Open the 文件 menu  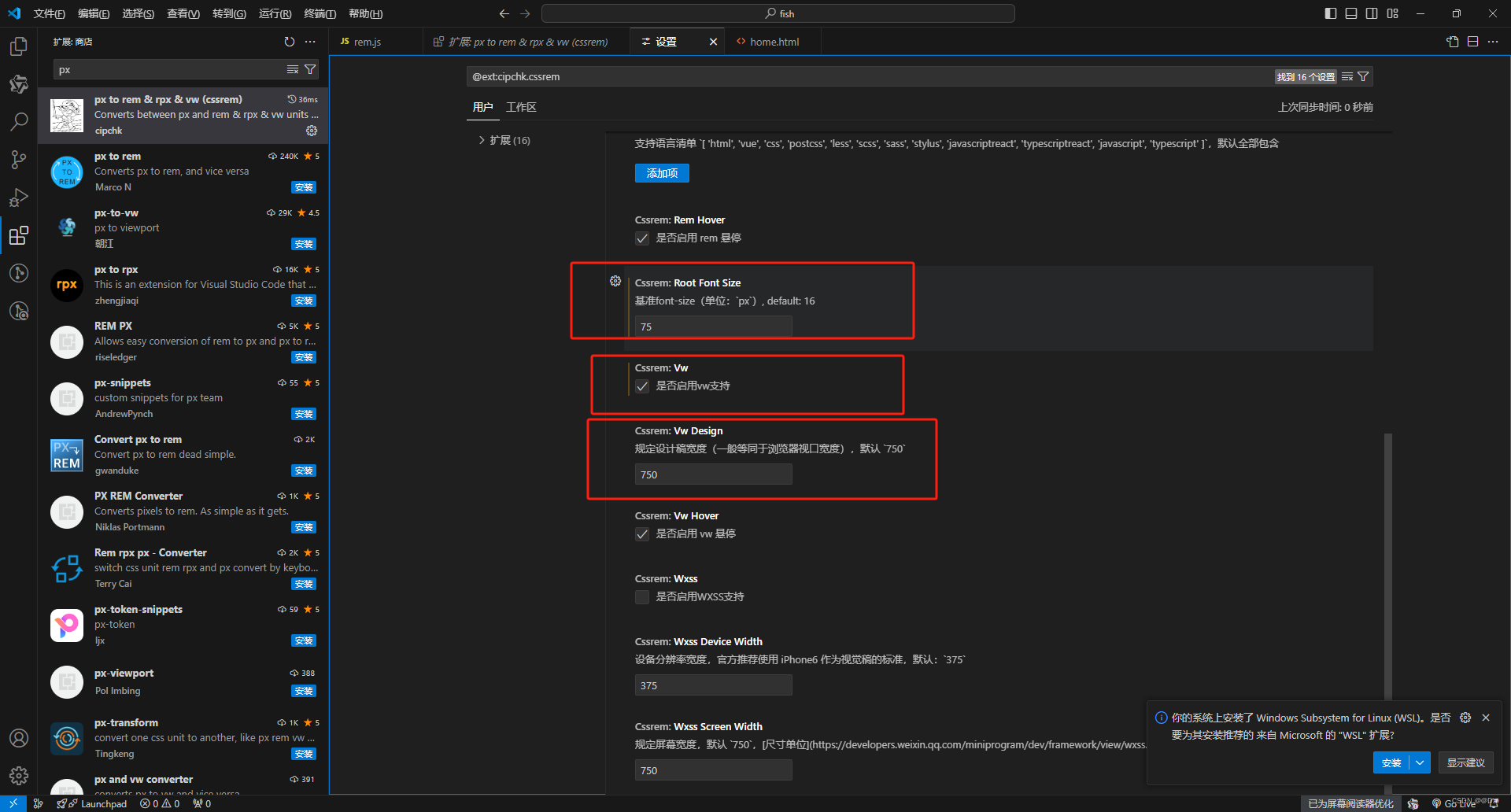[x=49, y=13]
